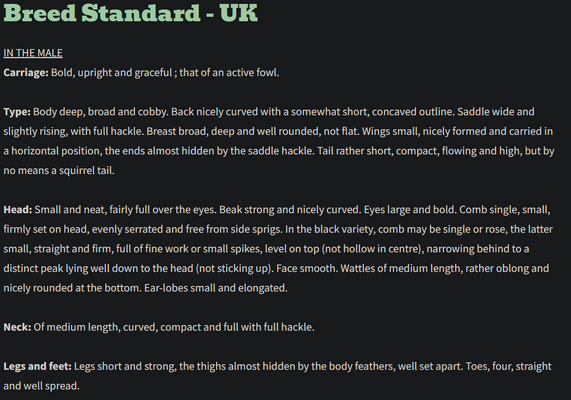Click the word 'Breed' in the heading
Viewport: 571px width, 400px height.
40,13
